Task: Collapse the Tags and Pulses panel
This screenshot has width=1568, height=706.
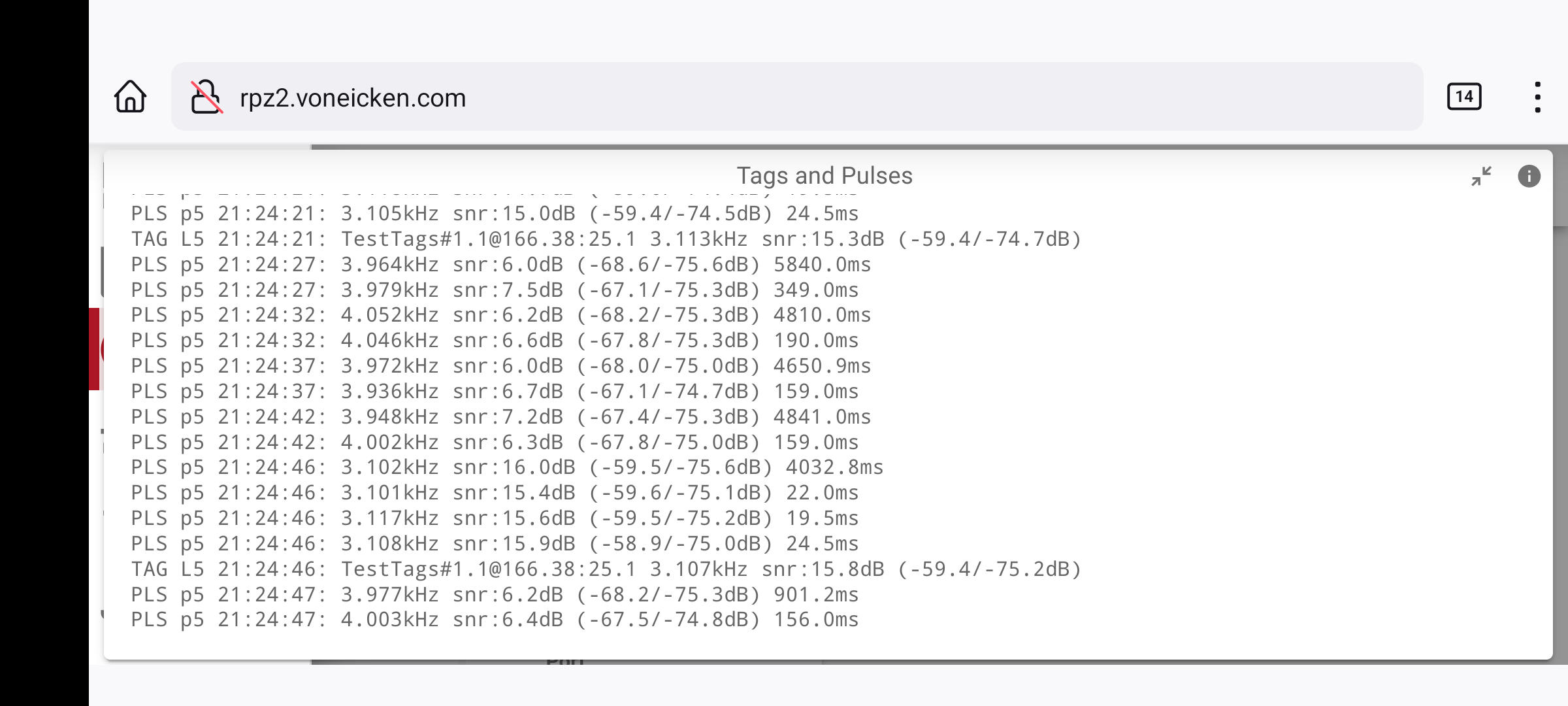Action: tap(1481, 176)
